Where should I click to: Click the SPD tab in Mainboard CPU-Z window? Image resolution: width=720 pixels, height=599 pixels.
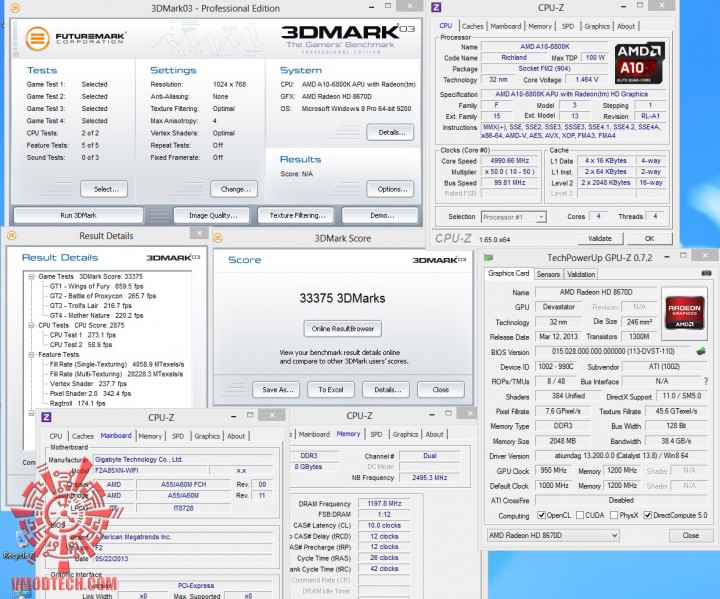pos(178,436)
